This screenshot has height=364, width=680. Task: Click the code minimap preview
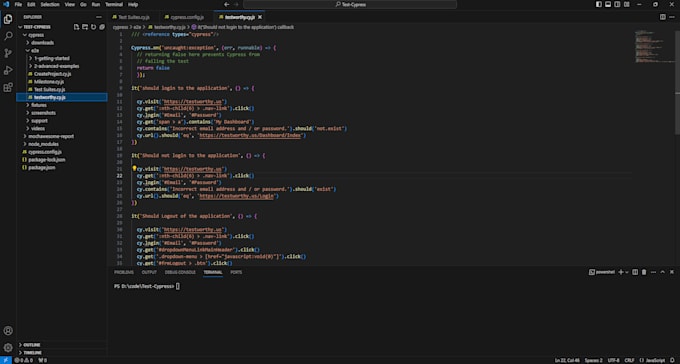click(x=654, y=47)
